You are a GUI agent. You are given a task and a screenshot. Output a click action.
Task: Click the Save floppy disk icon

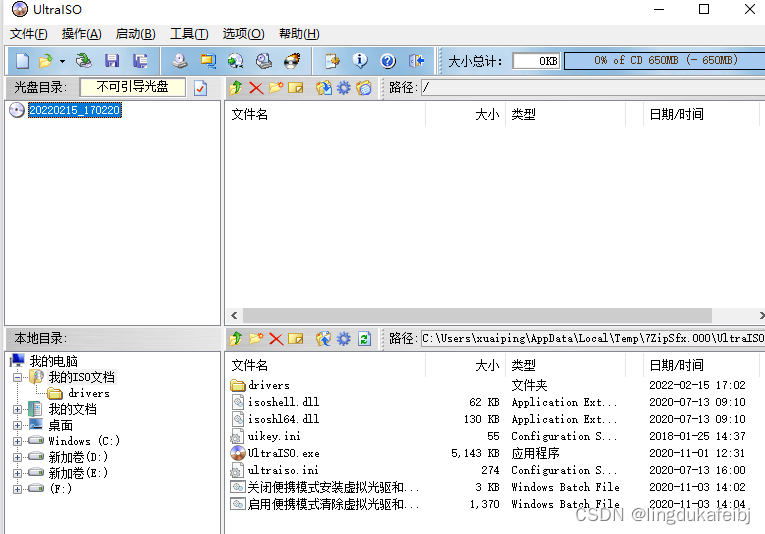(x=112, y=61)
